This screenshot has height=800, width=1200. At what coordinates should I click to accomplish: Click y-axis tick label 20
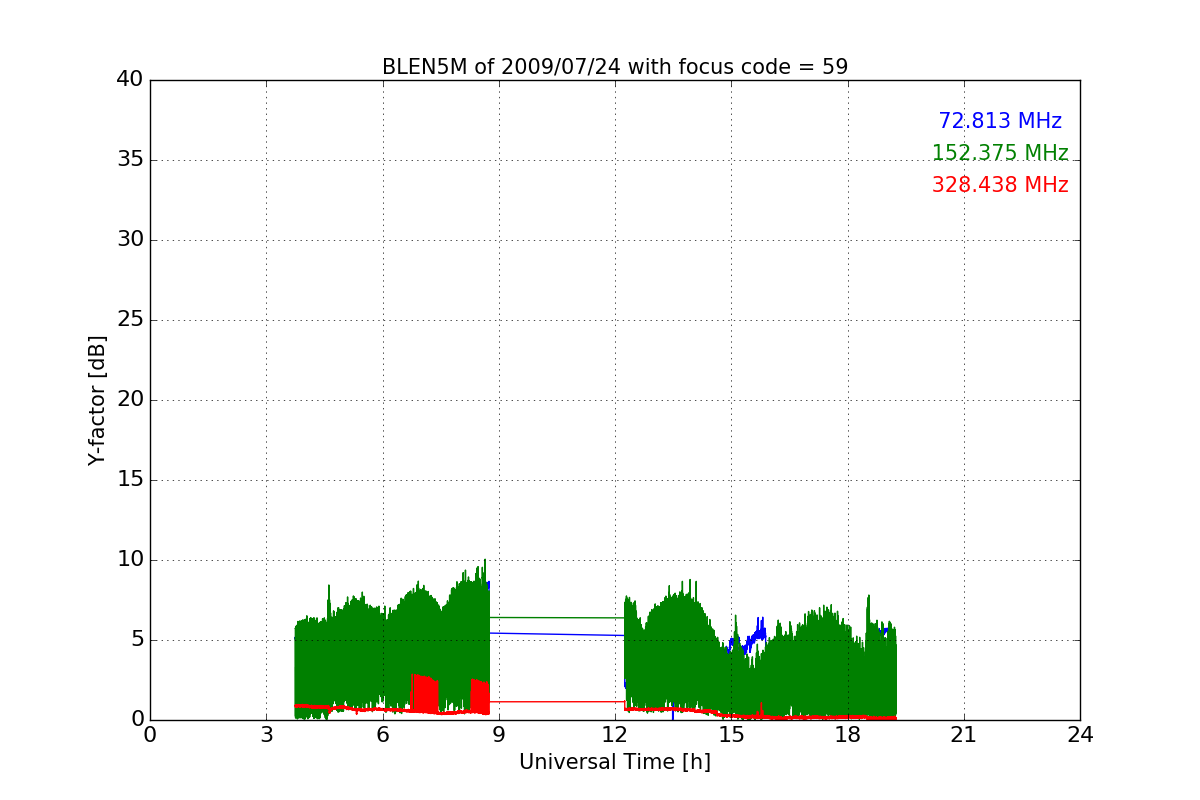coord(130,400)
